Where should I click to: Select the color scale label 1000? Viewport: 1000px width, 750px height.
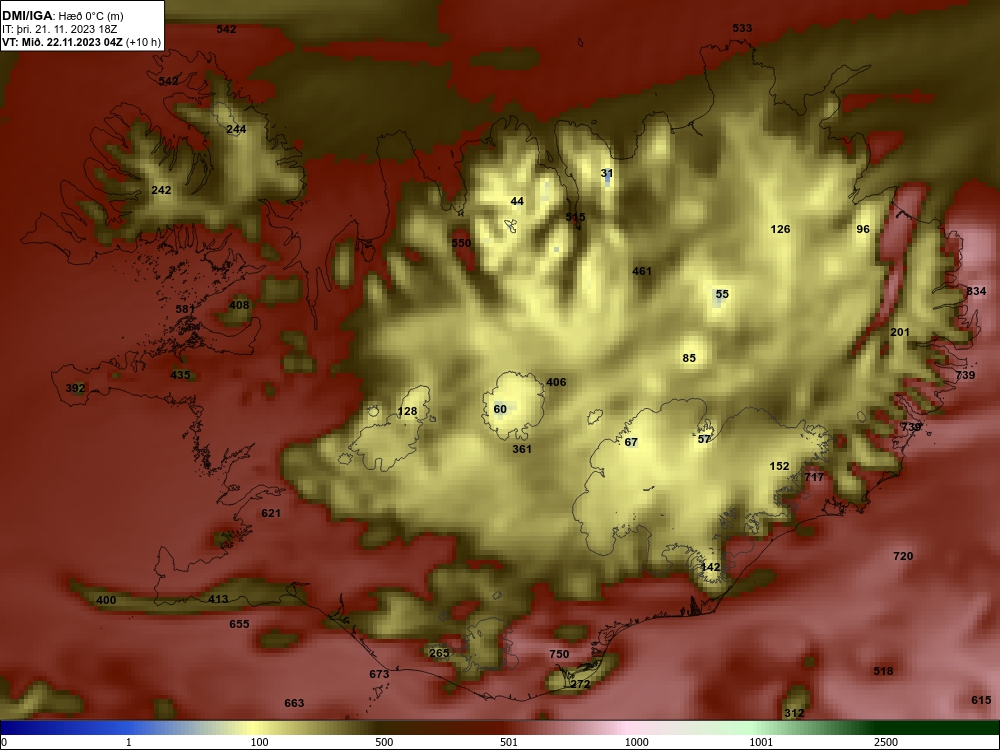click(636, 742)
